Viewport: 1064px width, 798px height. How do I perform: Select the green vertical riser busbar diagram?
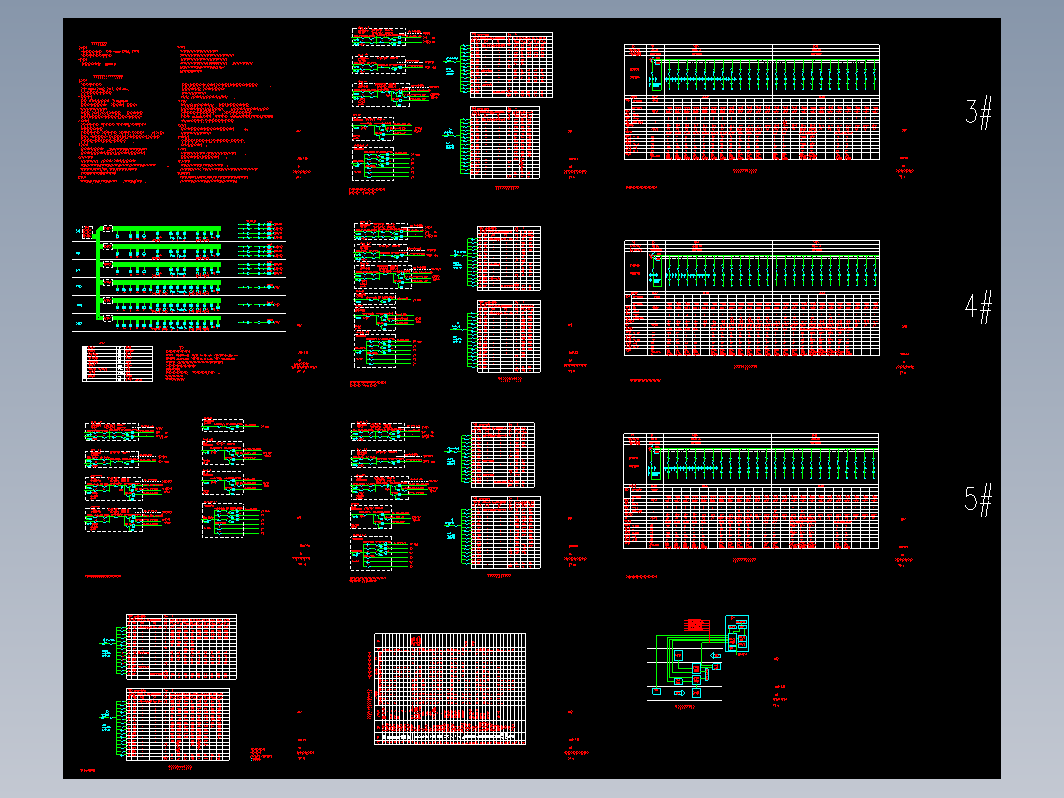coord(179,277)
